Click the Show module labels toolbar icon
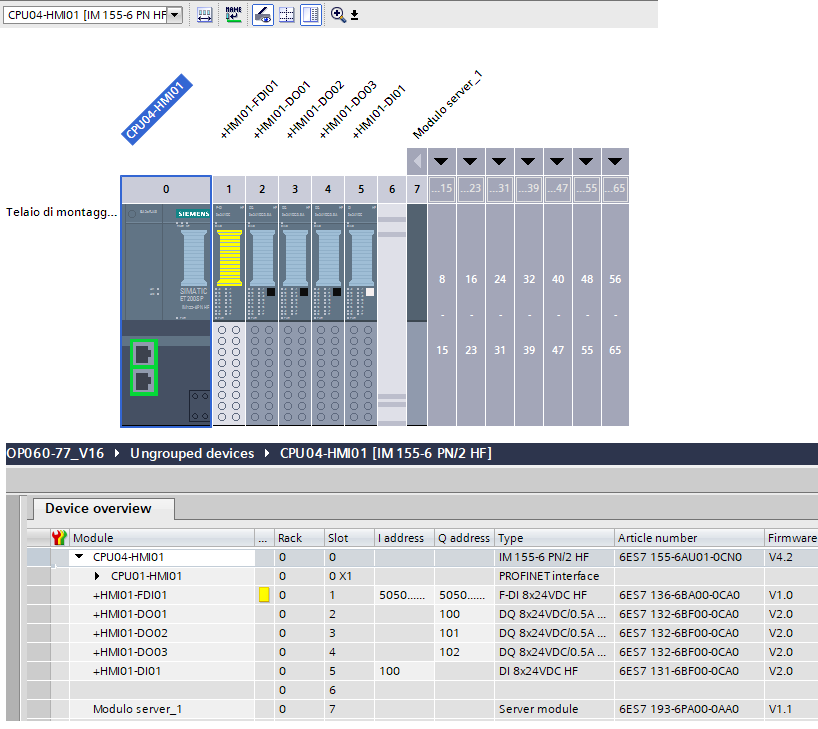Image resolution: width=818 pixels, height=729 pixels. click(x=204, y=15)
